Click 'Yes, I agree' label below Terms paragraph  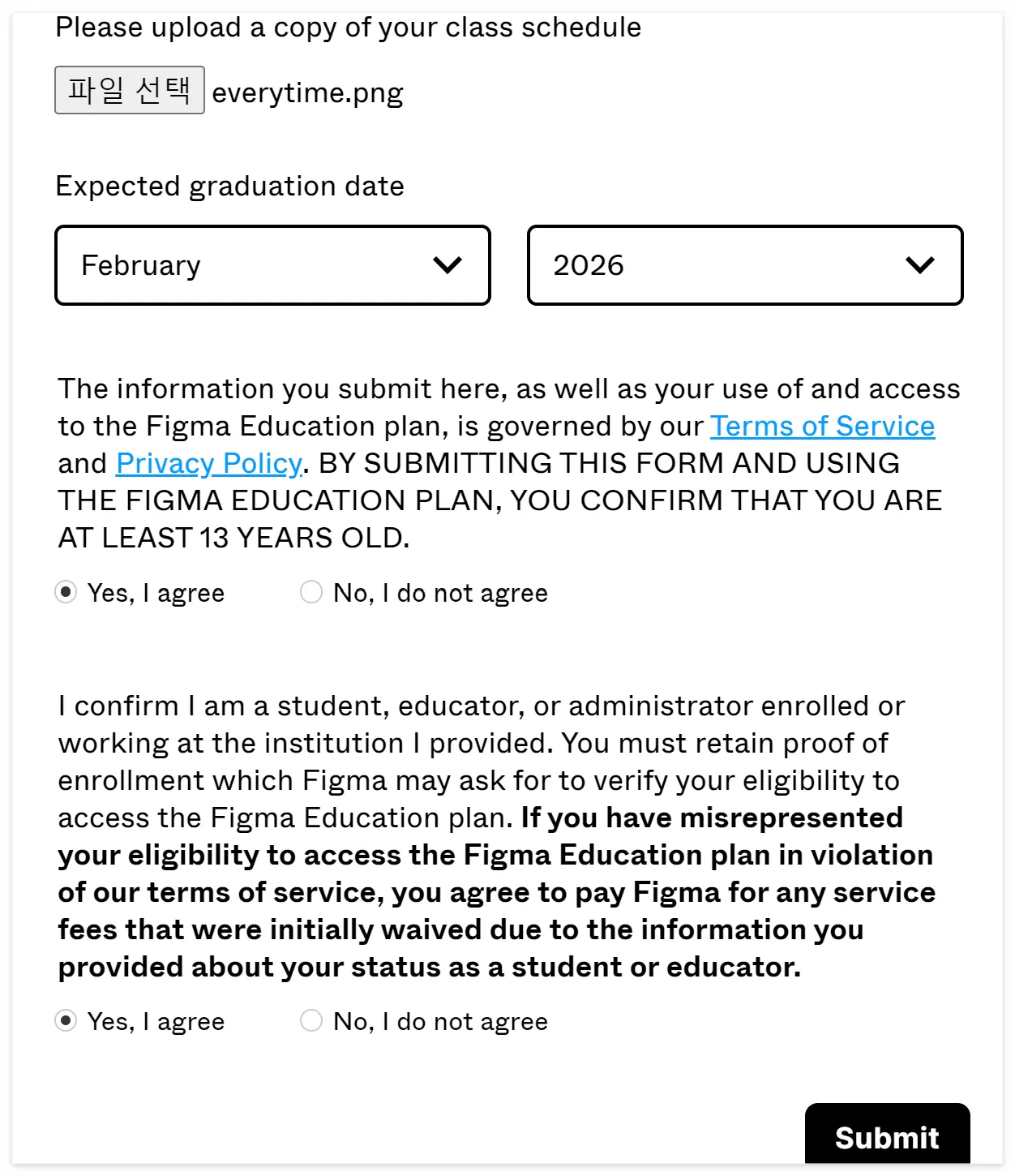point(156,593)
